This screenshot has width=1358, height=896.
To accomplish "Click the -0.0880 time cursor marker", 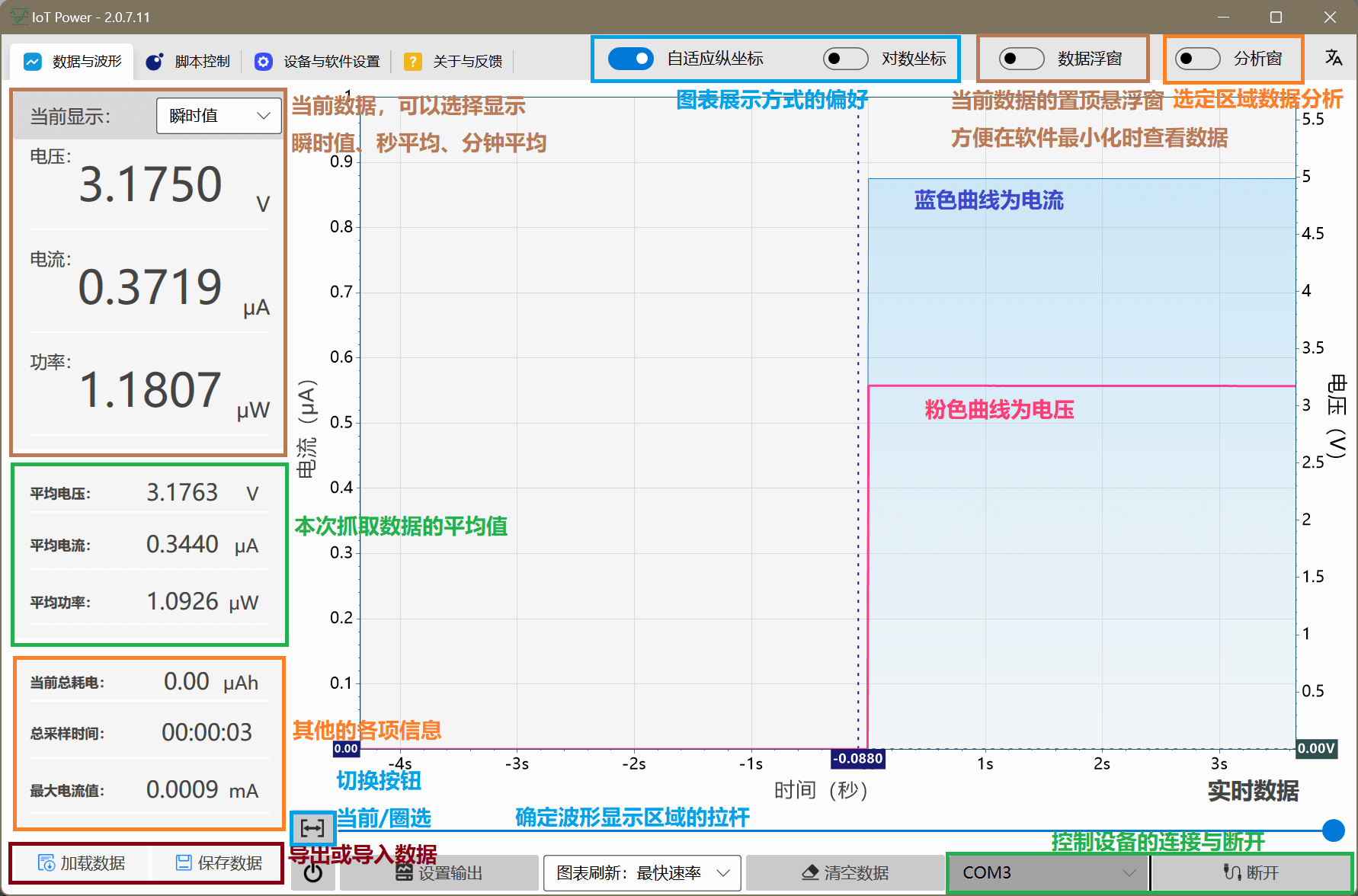I will [x=857, y=759].
